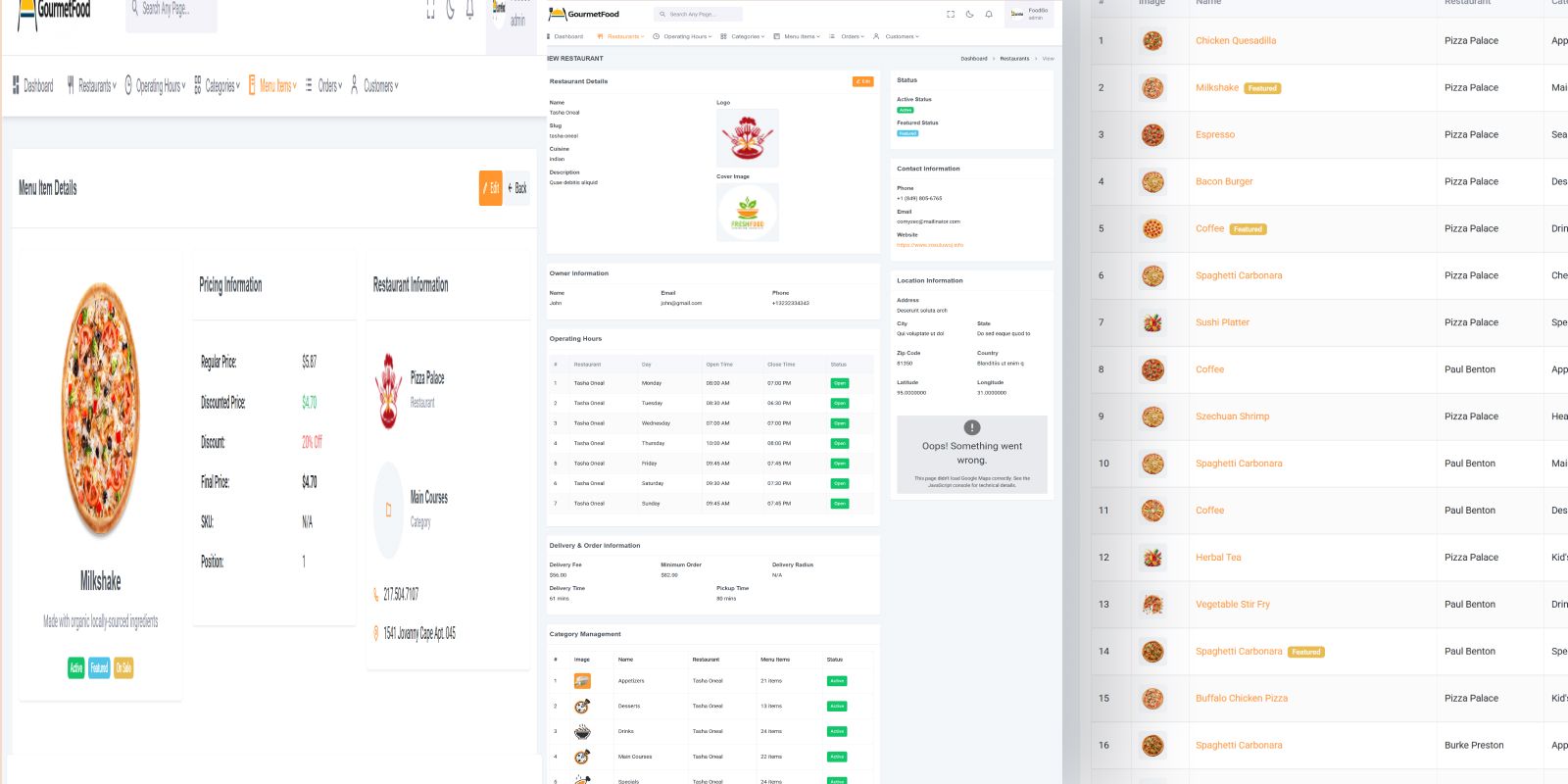Screen dimensions: 1568x784
Task: Click the On Sale badge under Milkshake
Action: coord(123,668)
